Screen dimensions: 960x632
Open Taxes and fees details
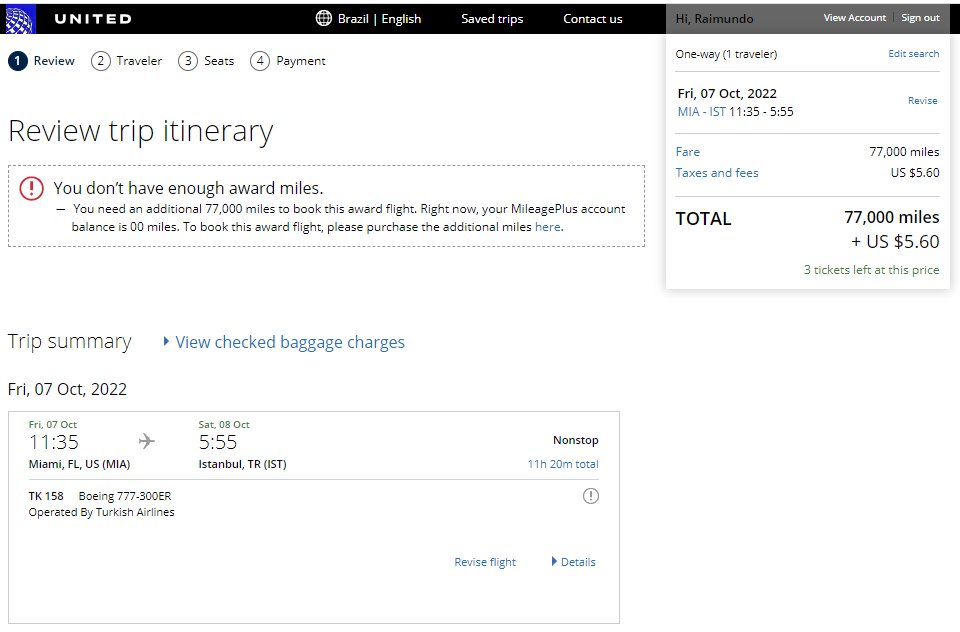[x=717, y=173]
